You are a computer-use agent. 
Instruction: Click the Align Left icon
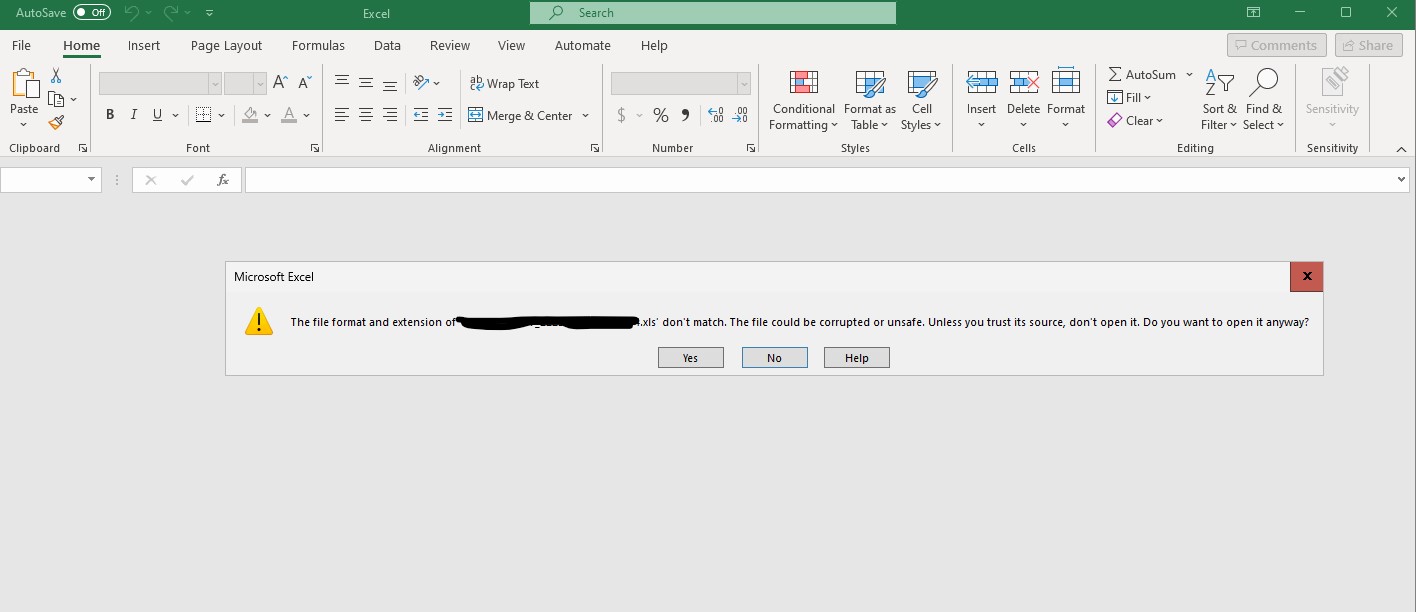342,115
